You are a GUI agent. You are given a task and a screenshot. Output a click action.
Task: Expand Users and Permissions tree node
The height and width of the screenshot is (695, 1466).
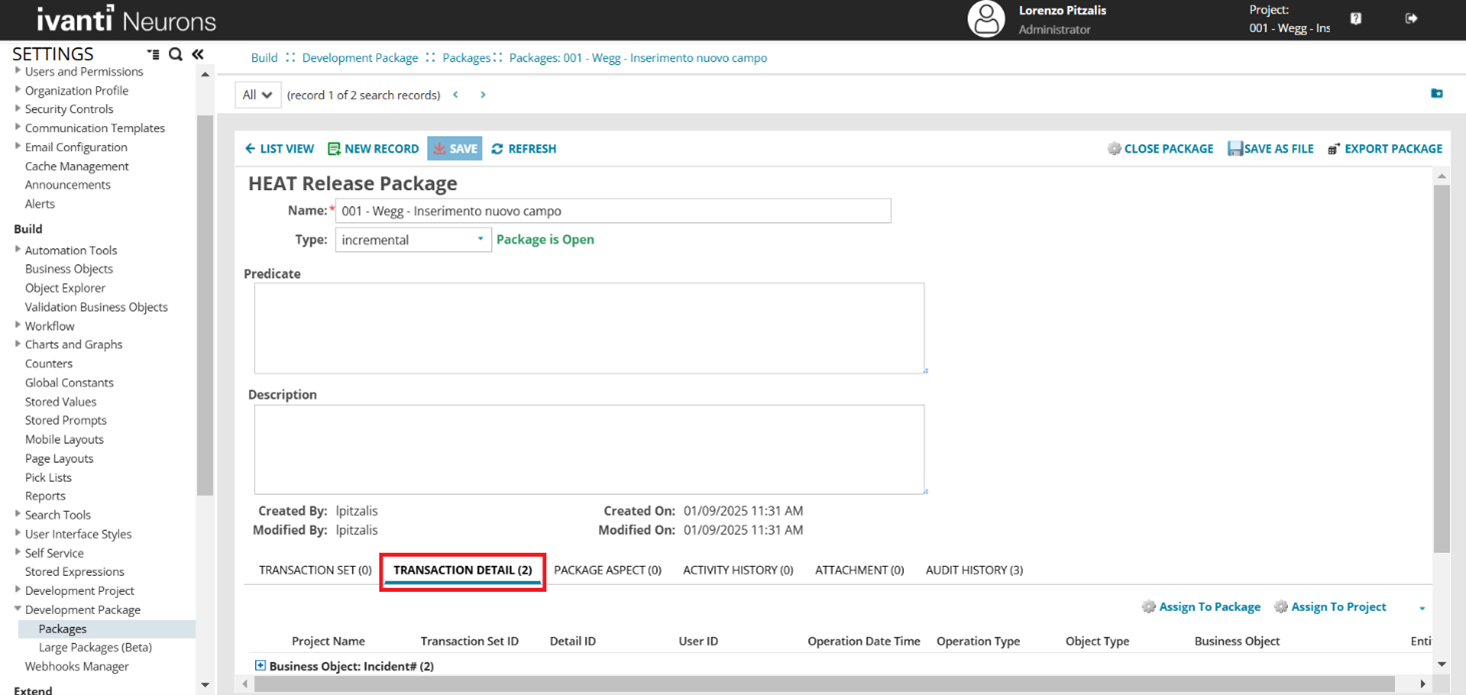(x=18, y=72)
